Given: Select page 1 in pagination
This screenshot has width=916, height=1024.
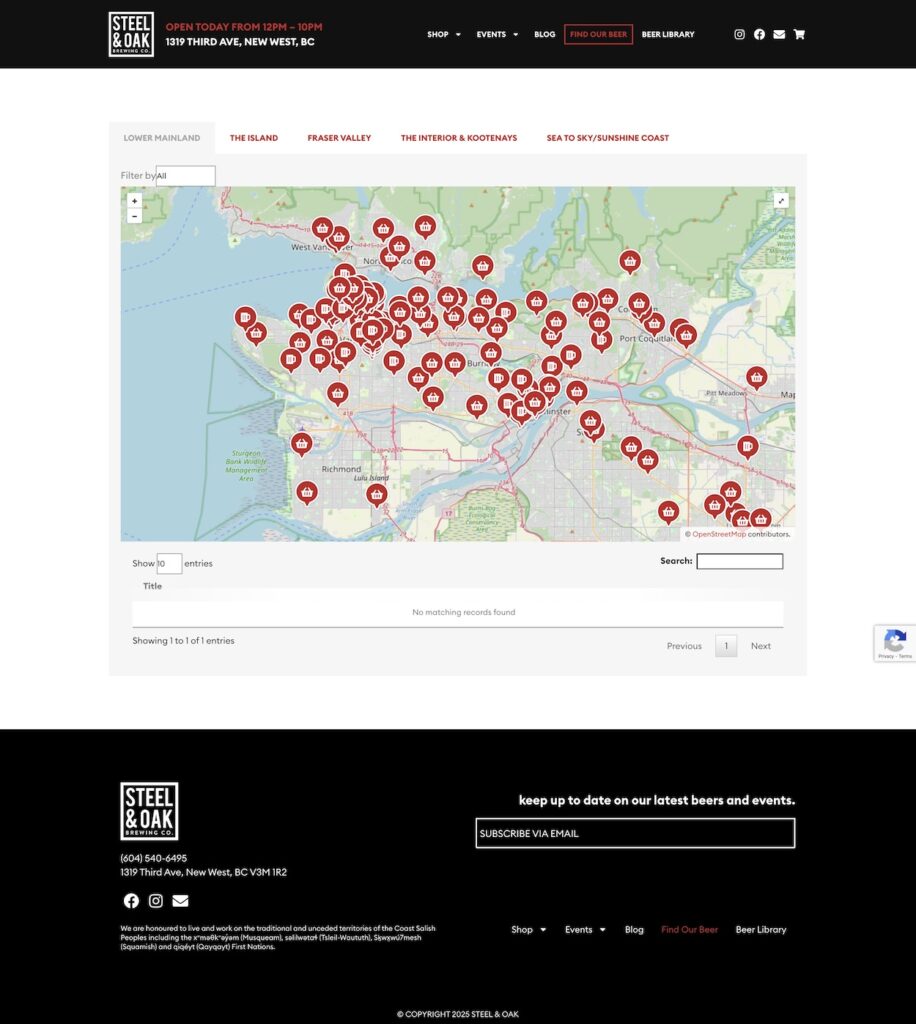Looking at the screenshot, I should (x=726, y=646).
